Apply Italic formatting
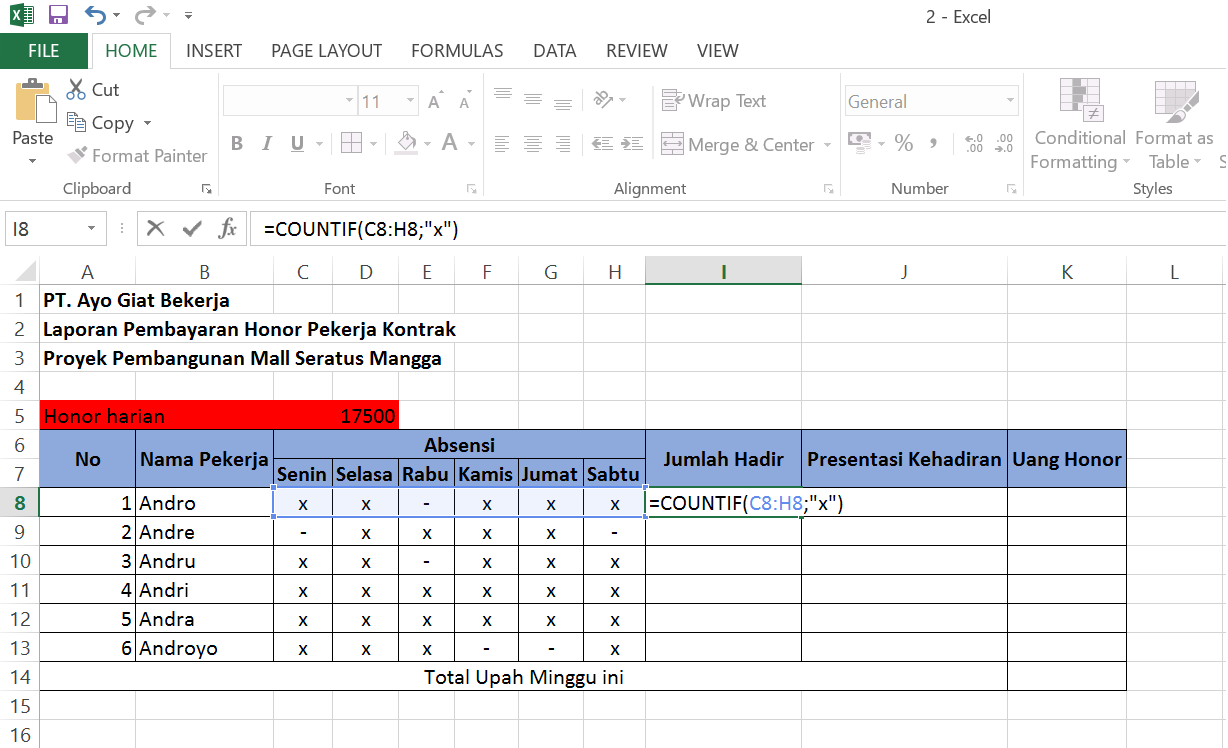1228x748 pixels. (x=266, y=143)
